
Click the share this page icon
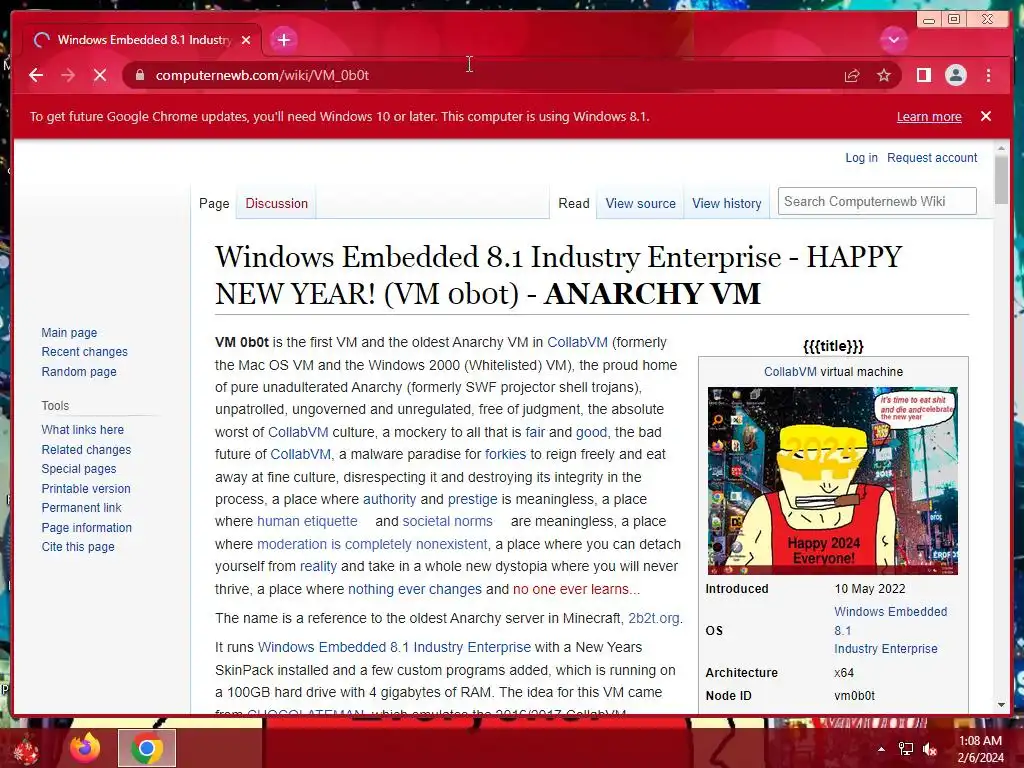(x=852, y=75)
